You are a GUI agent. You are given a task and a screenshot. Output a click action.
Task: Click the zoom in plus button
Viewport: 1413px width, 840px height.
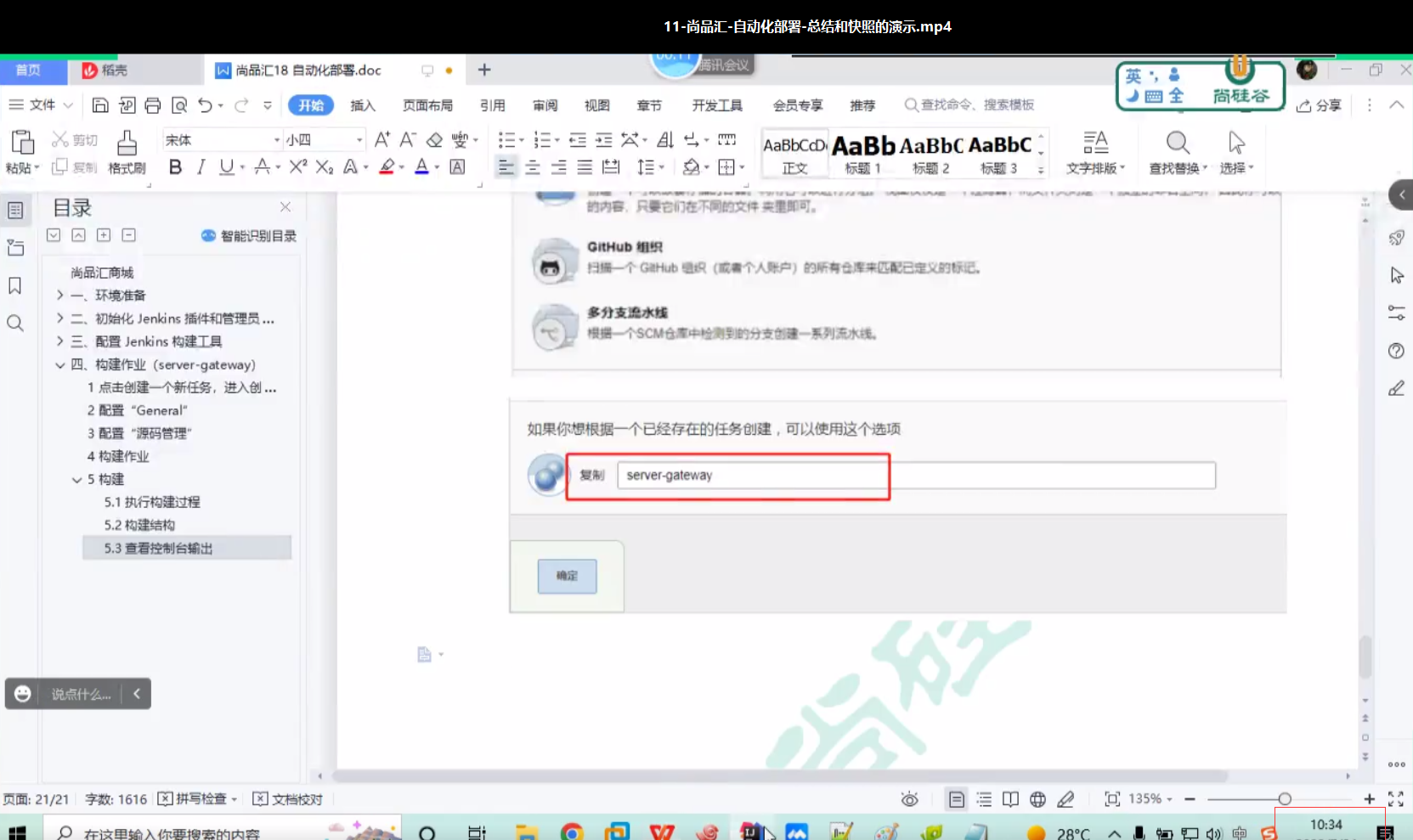tap(1369, 799)
